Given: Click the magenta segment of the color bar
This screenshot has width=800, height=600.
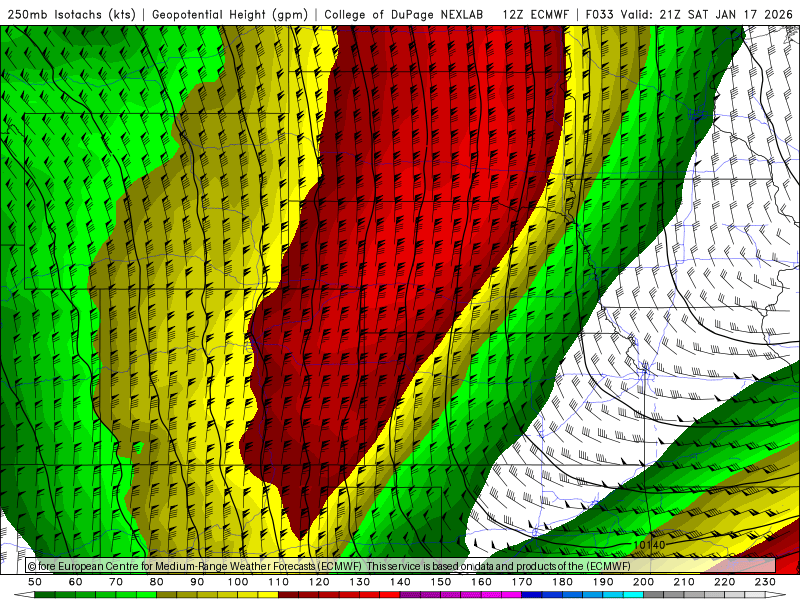Looking at the screenshot, I should coord(511,595).
